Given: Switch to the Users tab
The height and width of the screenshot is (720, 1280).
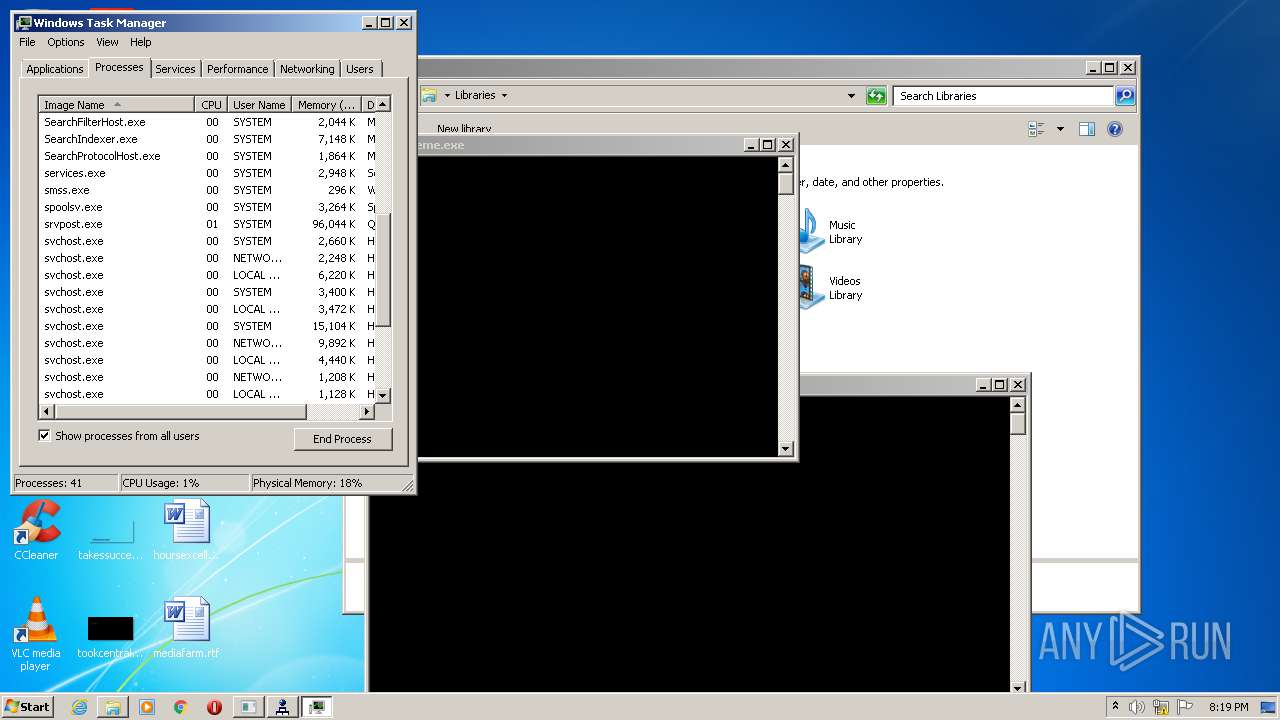Looking at the screenshot, I should 360,69.
